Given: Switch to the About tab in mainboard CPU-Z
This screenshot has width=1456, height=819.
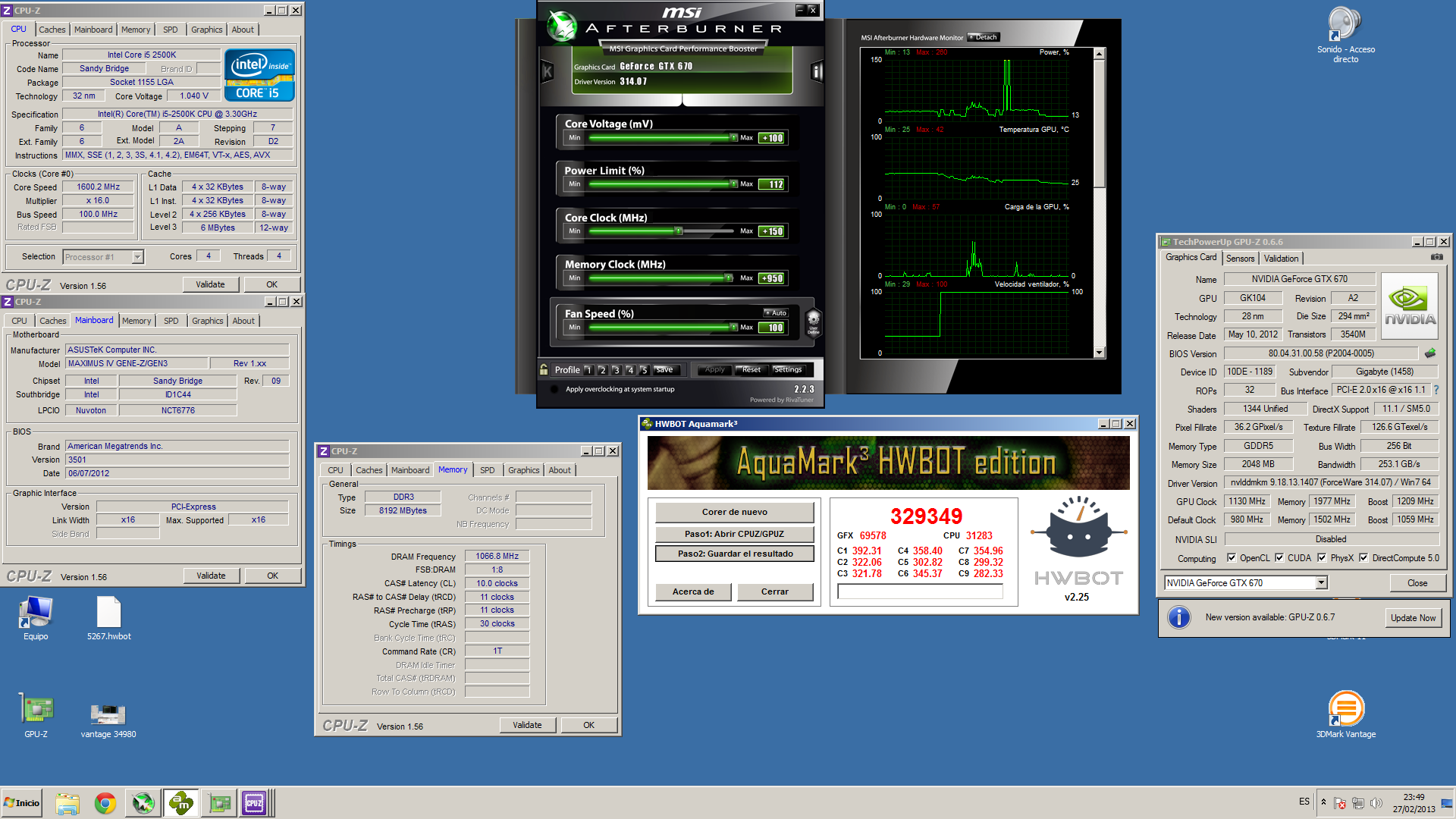Looking at the screenshot, I should (243, 321).
